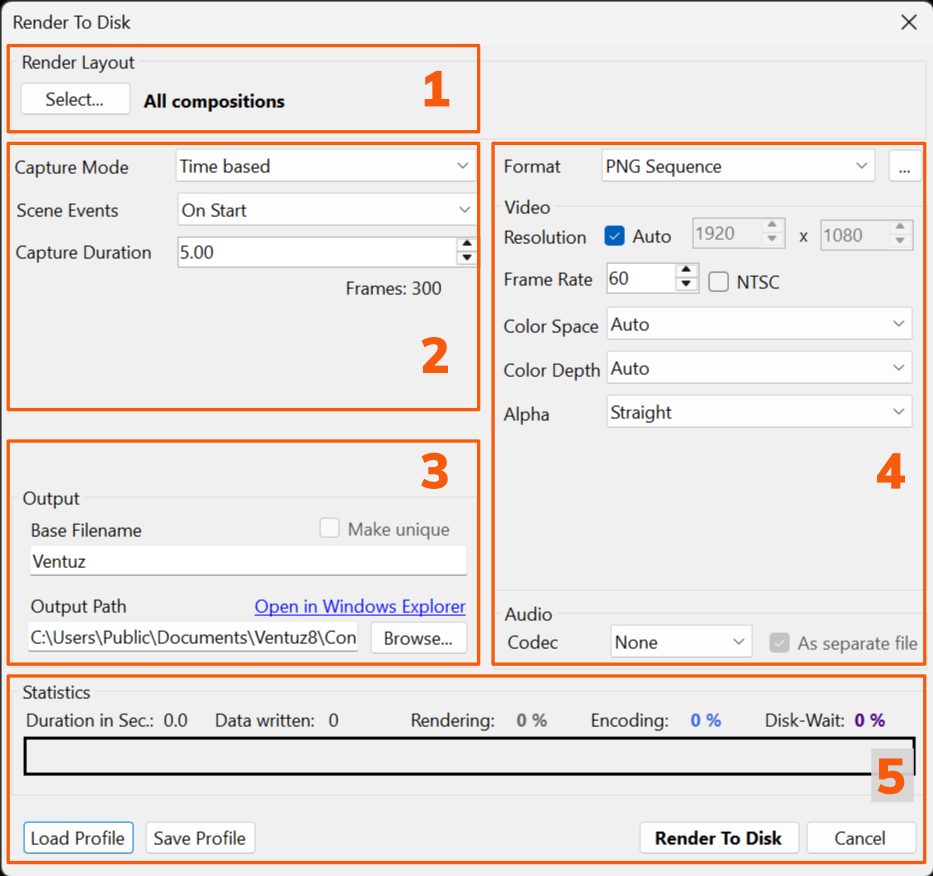Click the Save Profile button
The height and width of the screenshot is (876, 933).
[x=200, y=838]
